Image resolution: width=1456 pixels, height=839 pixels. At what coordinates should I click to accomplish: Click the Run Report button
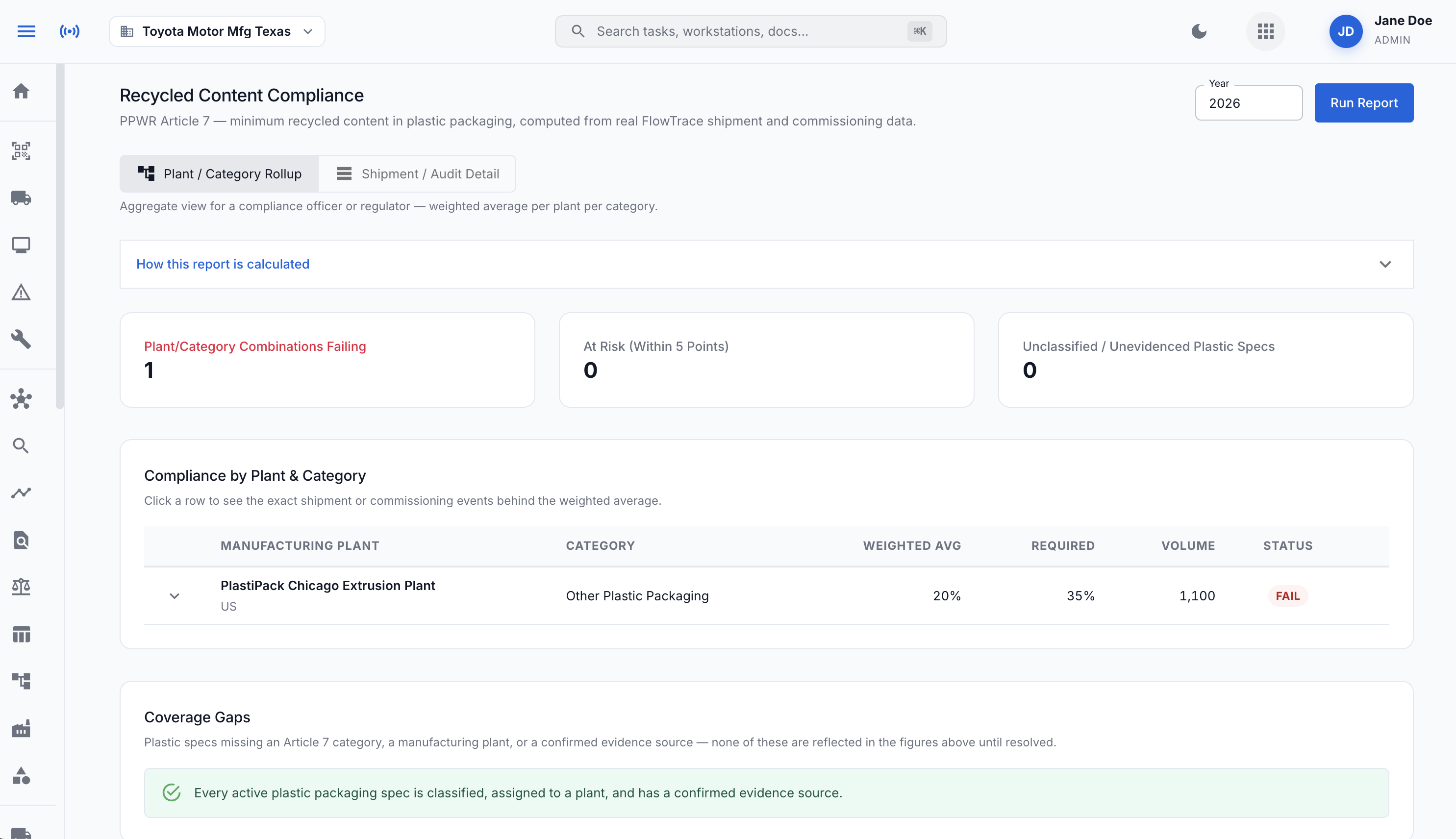tap(1364, 102)
